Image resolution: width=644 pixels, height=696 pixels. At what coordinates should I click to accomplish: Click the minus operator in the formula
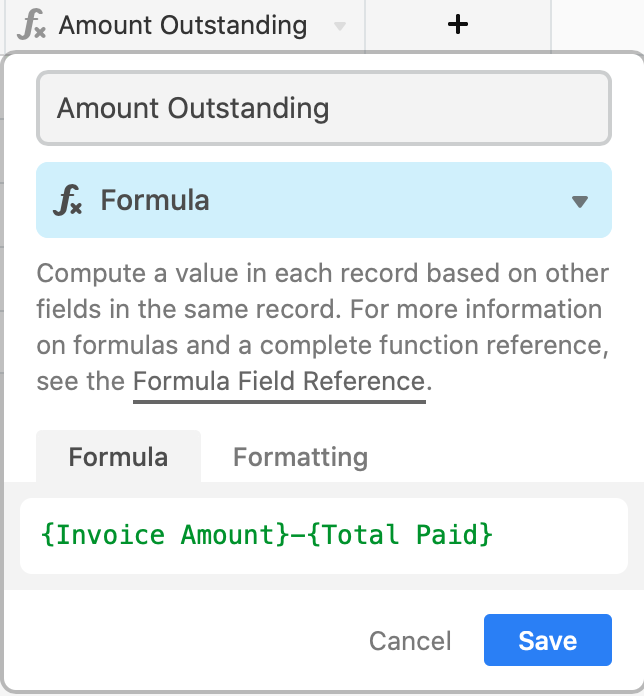point(298,535)
